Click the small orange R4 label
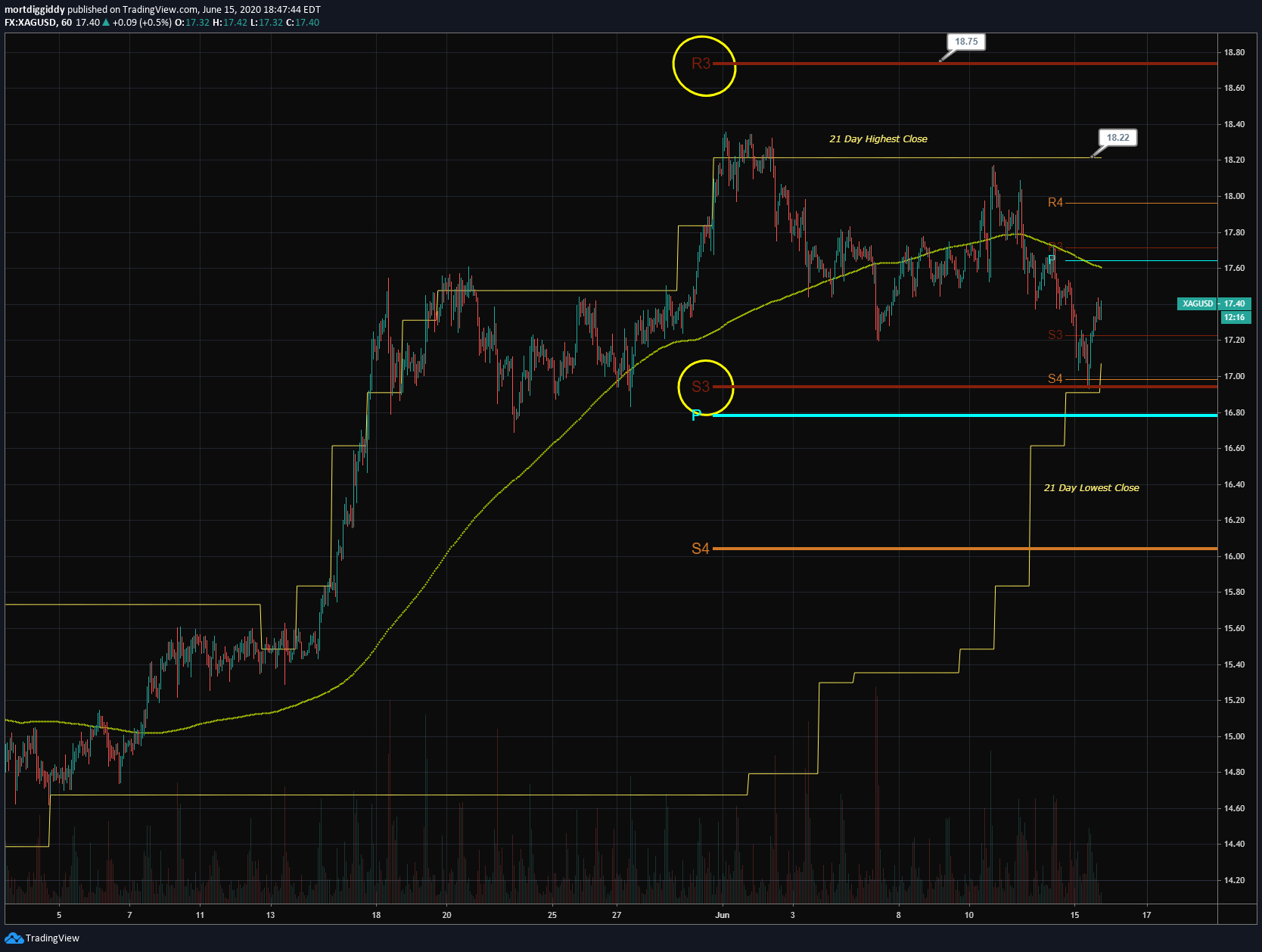The height and width of the screenshot is (952, 1262). [1055, 202]
